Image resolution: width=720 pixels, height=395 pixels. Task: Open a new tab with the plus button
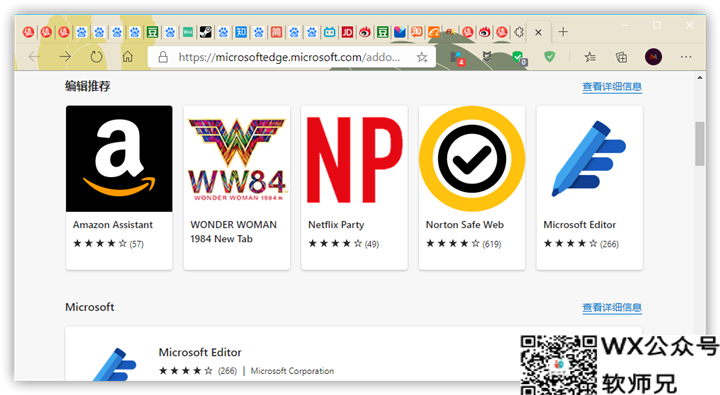click(563, 32)
